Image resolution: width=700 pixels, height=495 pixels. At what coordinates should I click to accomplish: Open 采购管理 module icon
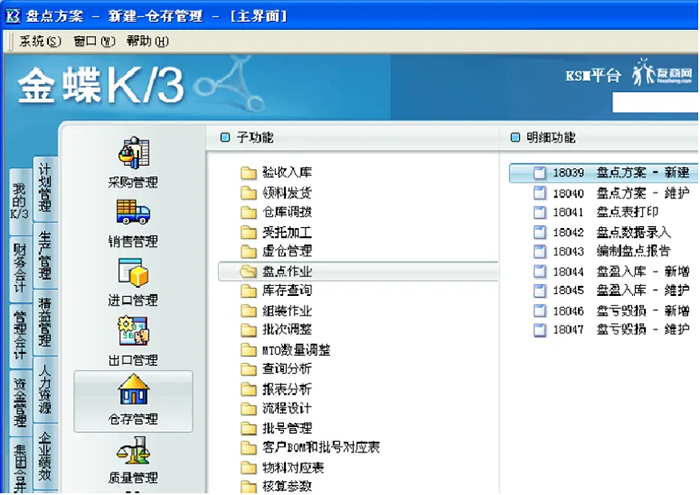click(133, 153)
